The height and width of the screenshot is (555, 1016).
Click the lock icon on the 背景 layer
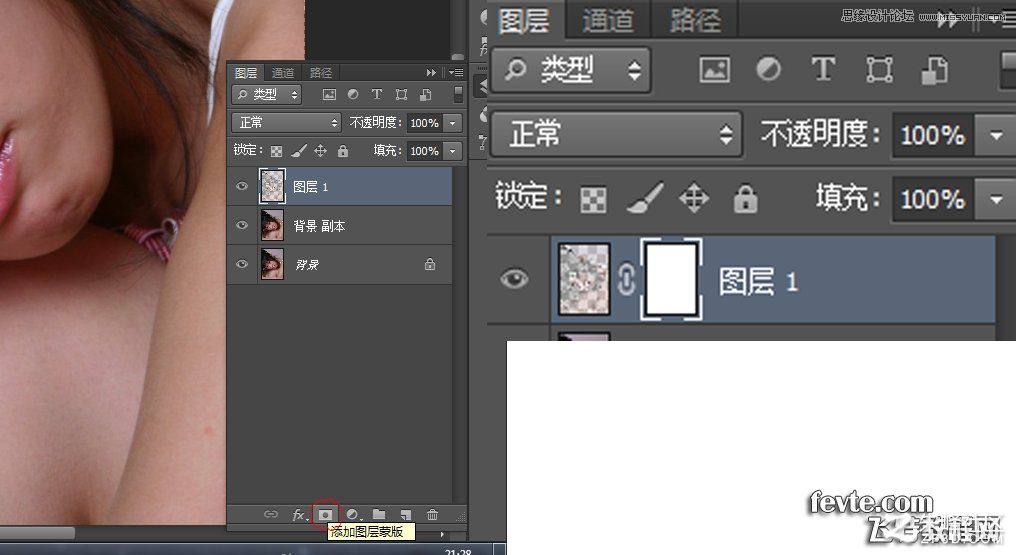[x=430, y=264]
